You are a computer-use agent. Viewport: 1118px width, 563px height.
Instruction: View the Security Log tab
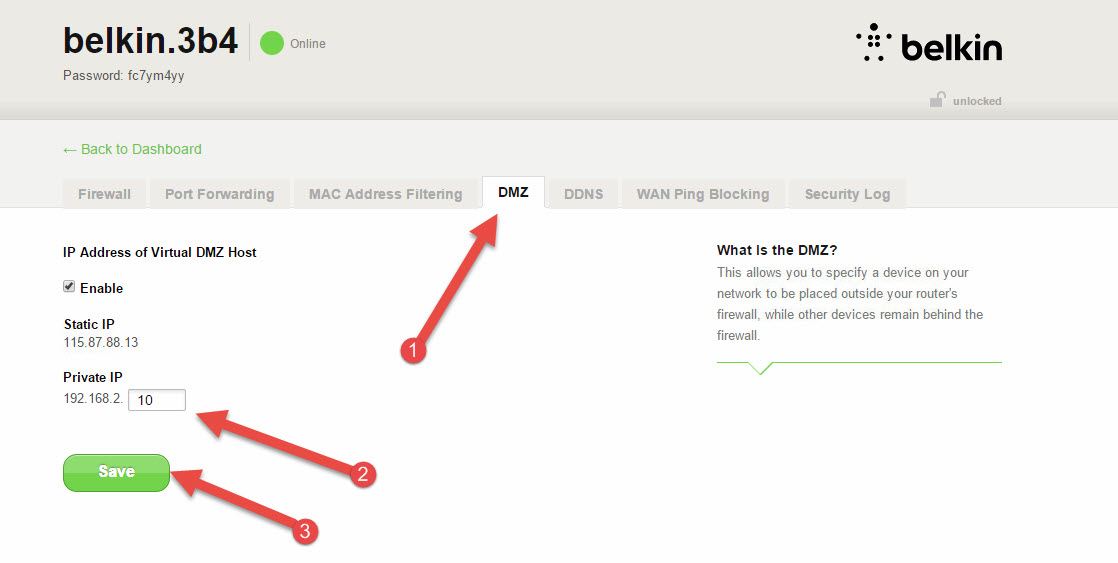coord(847,194)
